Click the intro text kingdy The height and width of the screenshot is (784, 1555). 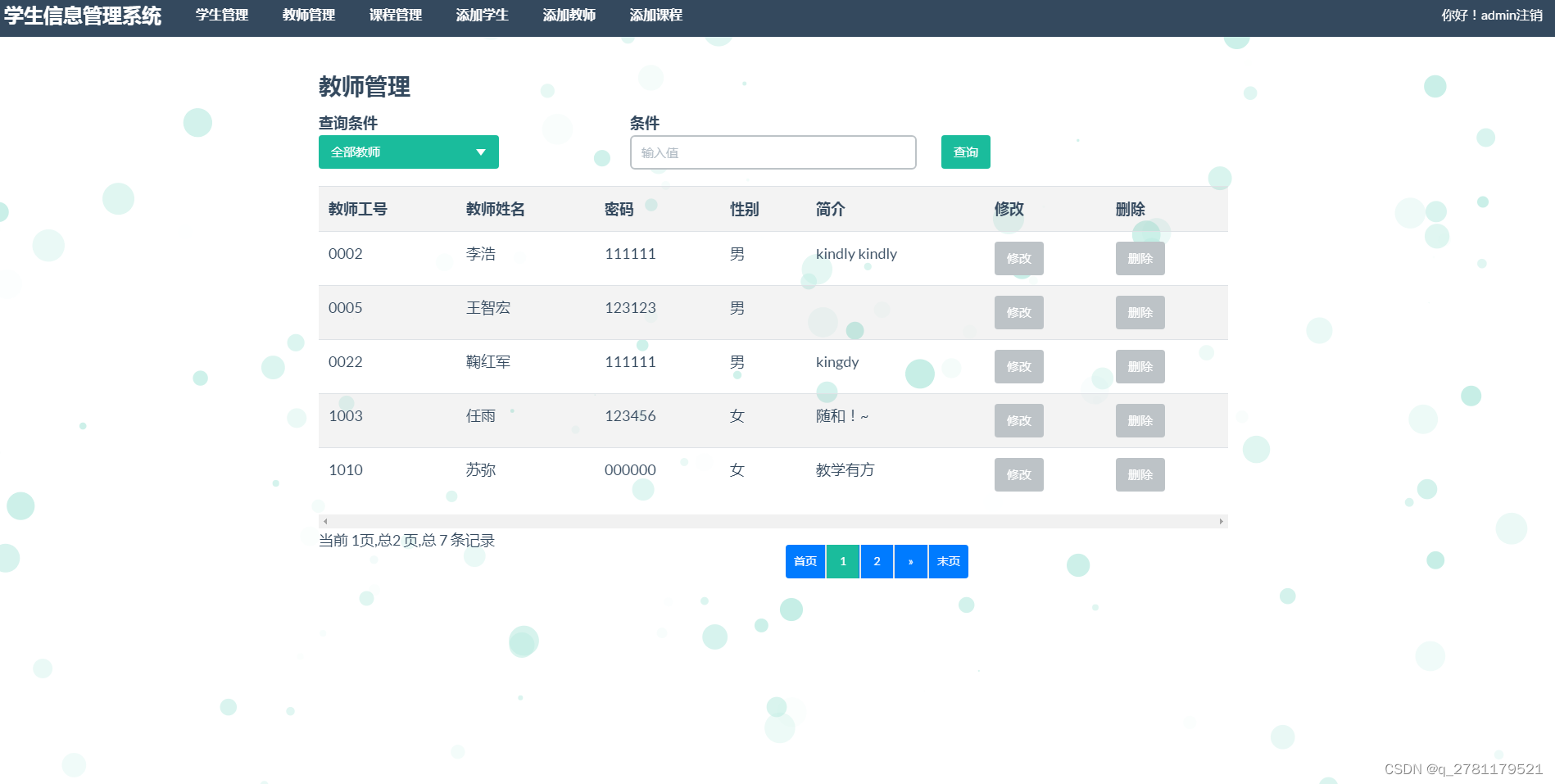tap(837, 362)
